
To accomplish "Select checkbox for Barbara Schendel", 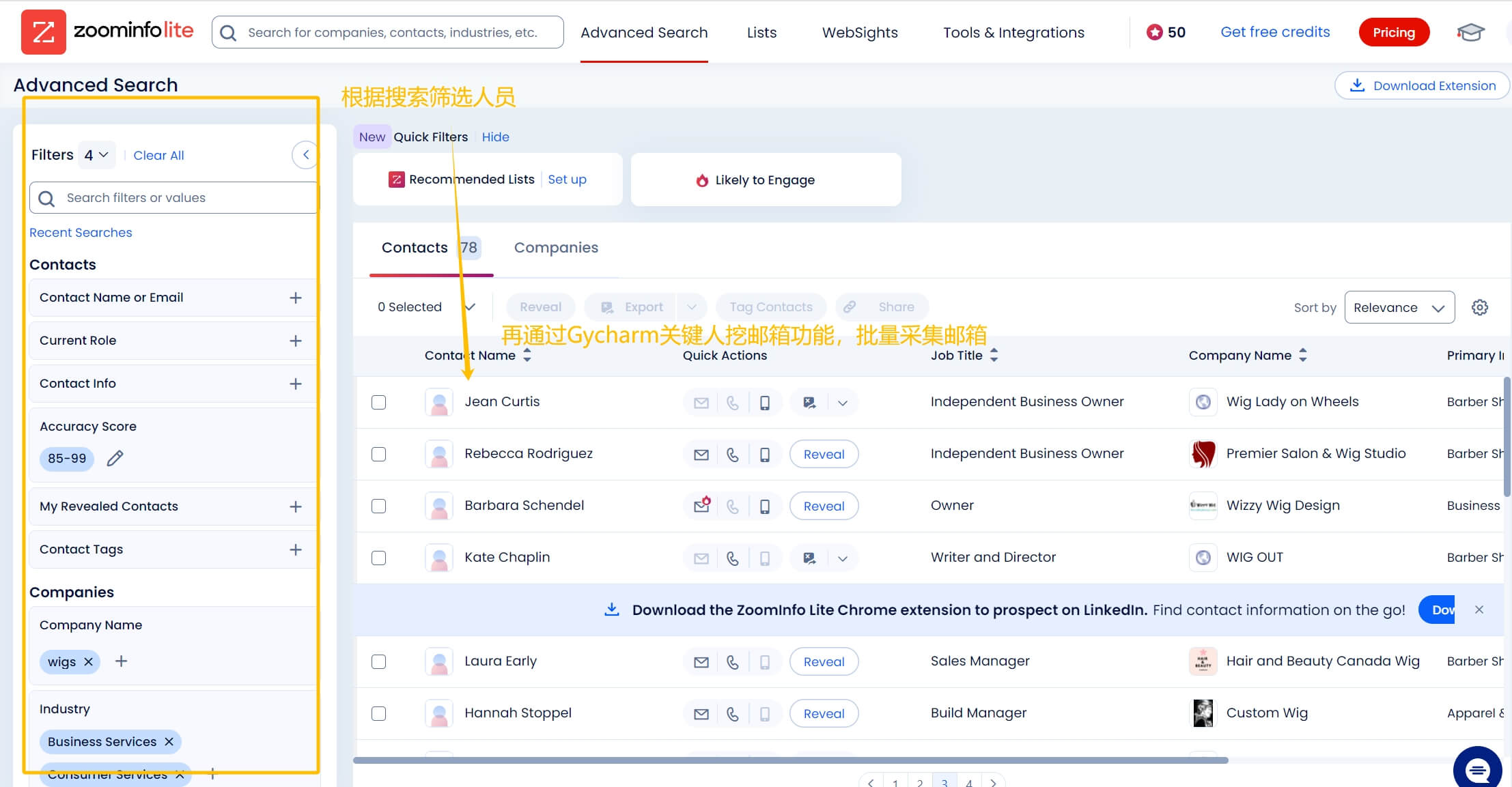I will [x=378, y=506].
